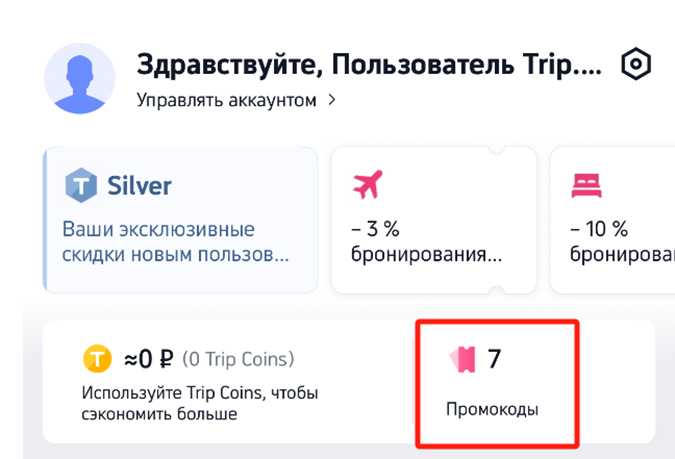Click the Silver tier badge icon
The width and height of the screenshot is (675, 459).
click(80, 186)
